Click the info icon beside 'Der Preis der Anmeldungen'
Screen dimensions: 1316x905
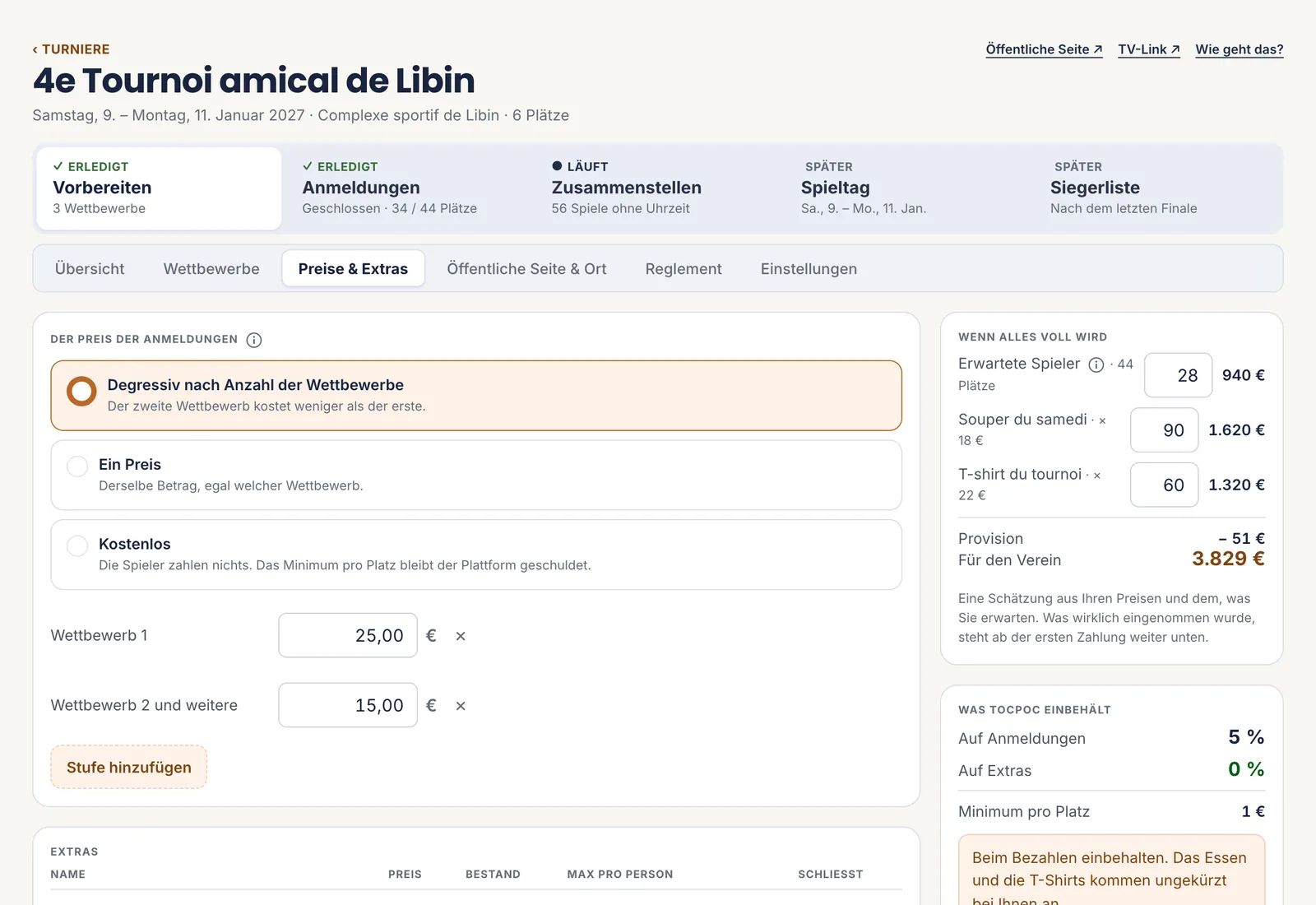(x=254, y=340)
